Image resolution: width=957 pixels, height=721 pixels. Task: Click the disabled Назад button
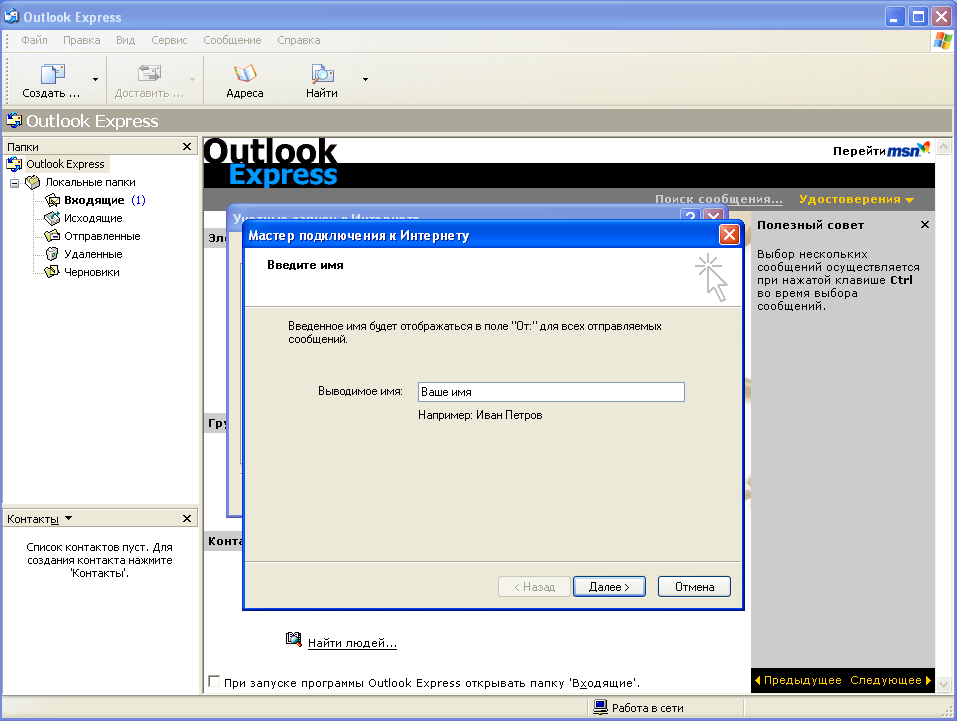coord(535,587)
